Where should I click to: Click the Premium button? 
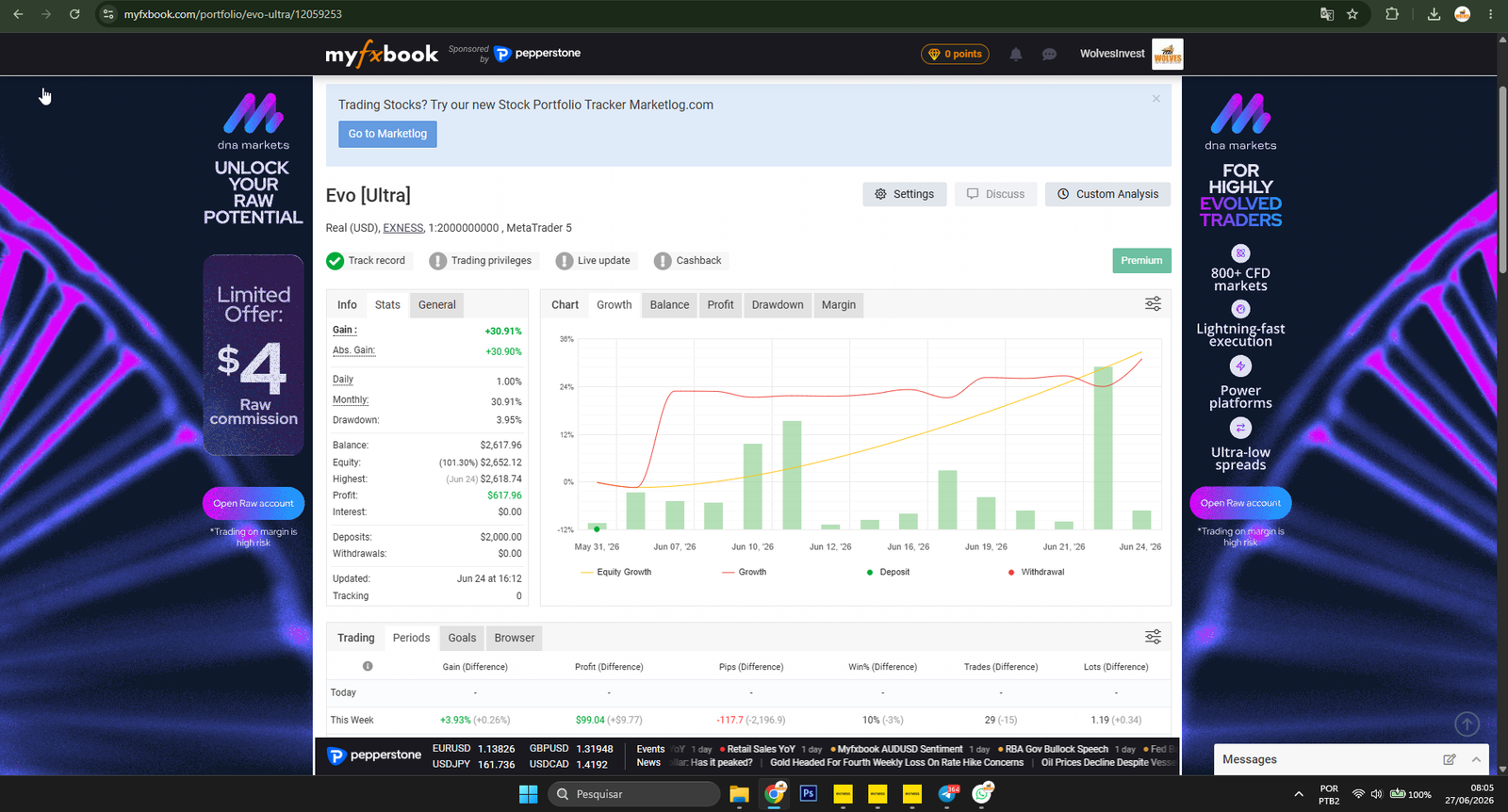(x=1141, y=261)
